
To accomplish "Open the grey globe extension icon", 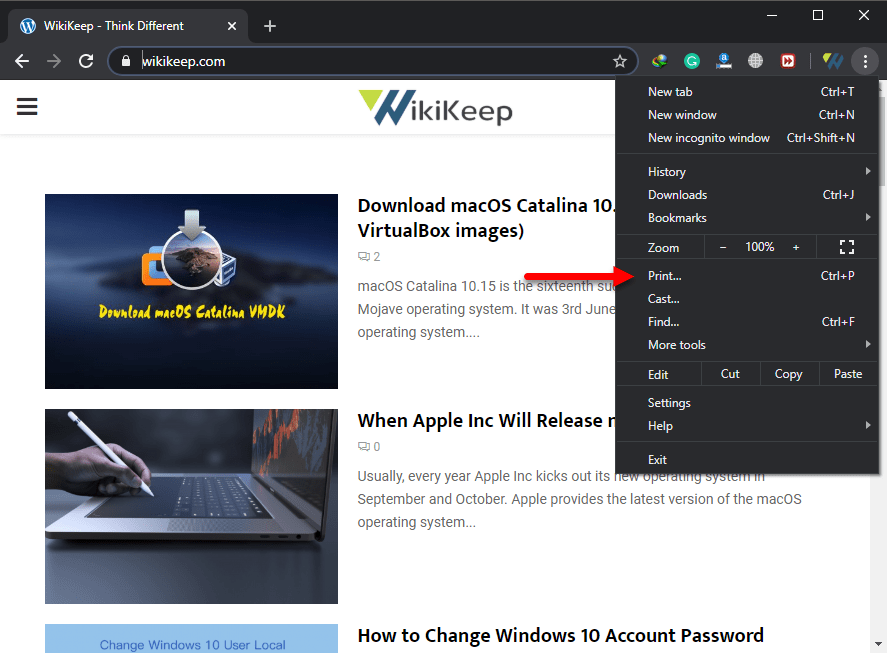I will point(755,61).
